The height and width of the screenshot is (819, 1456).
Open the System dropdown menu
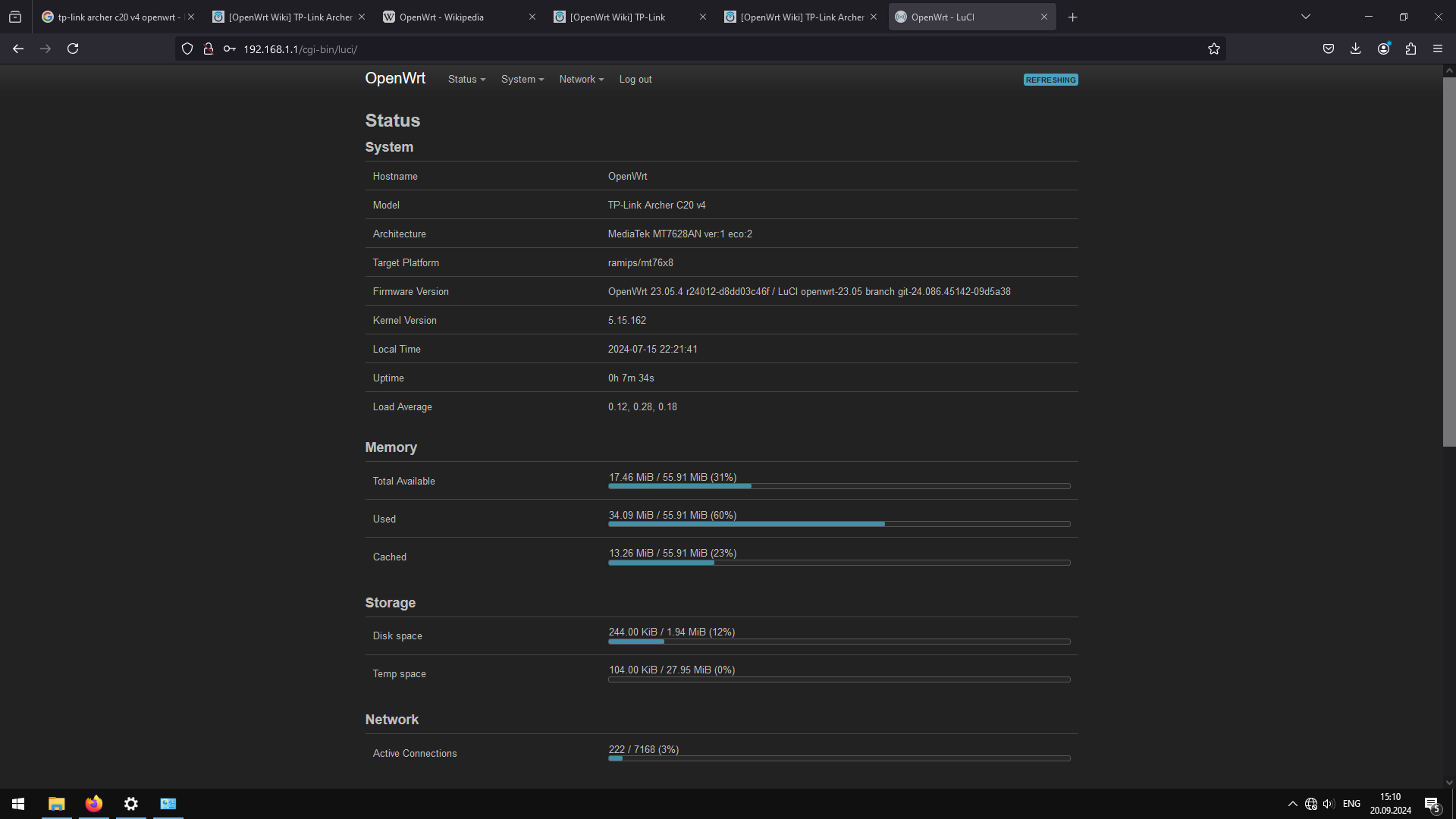522,79
